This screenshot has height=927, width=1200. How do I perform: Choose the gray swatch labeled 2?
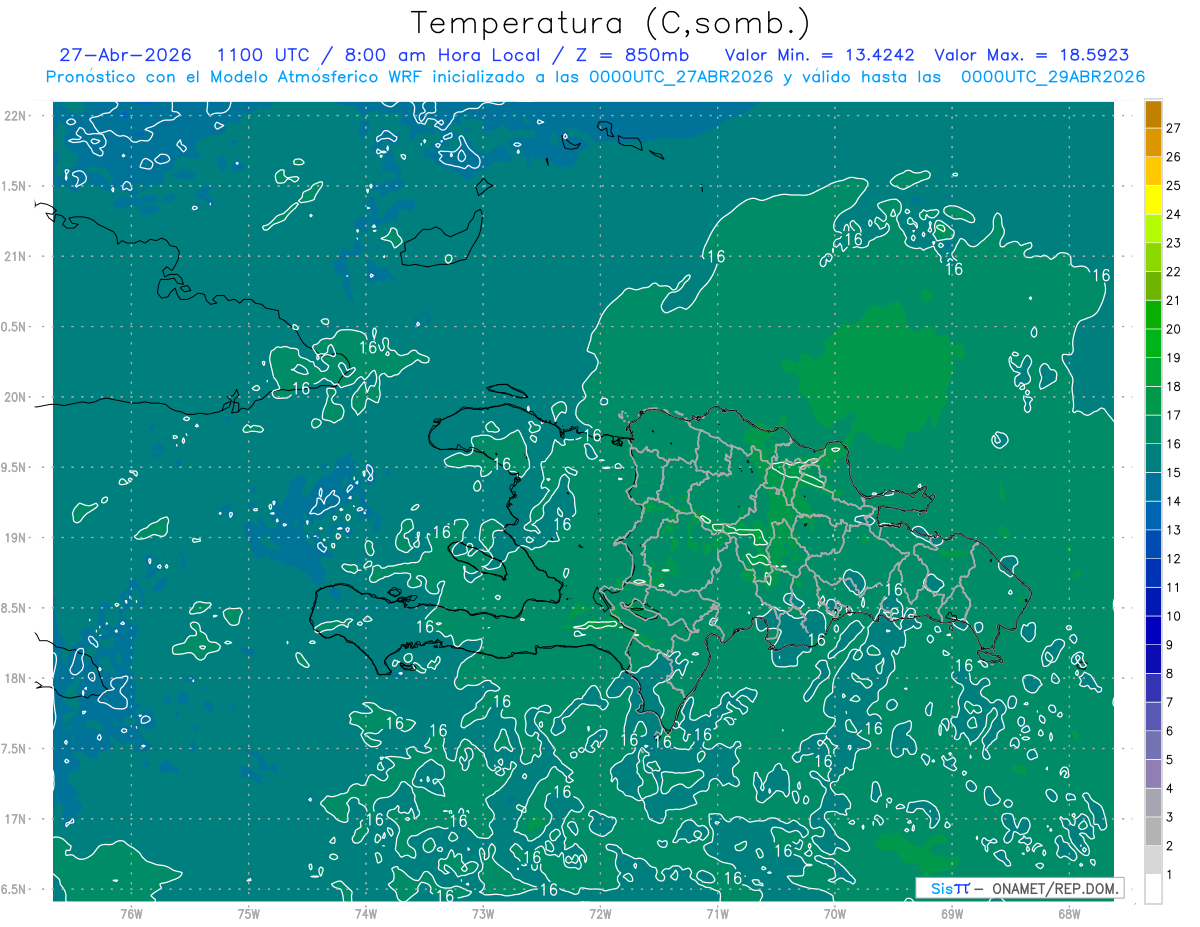coord(1153,831)
